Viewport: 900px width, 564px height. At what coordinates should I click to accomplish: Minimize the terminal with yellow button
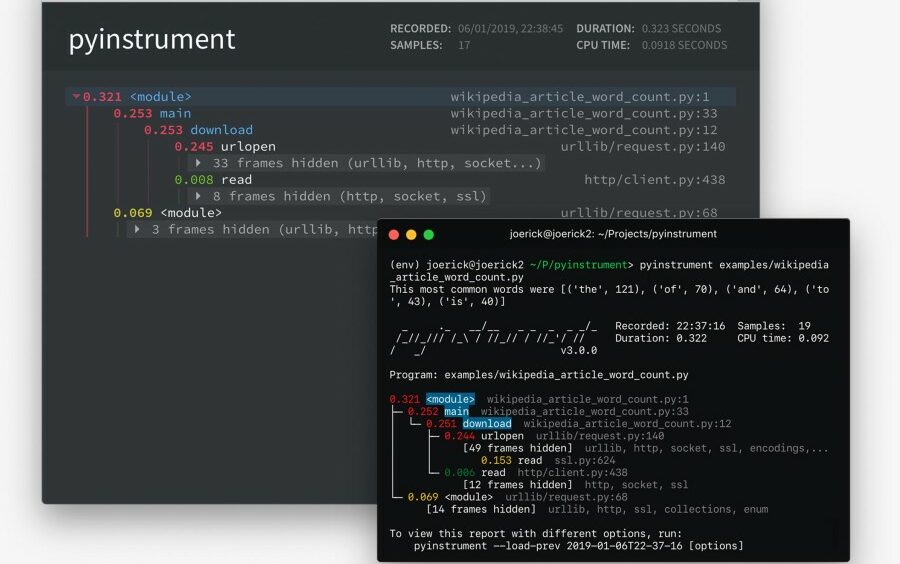[x=411, y=234]
